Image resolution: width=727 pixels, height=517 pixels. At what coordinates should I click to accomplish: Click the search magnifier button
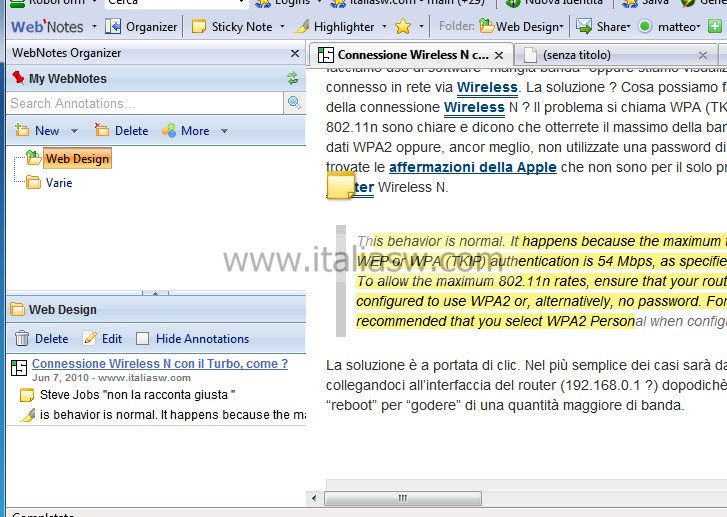[x=294, y=103]
